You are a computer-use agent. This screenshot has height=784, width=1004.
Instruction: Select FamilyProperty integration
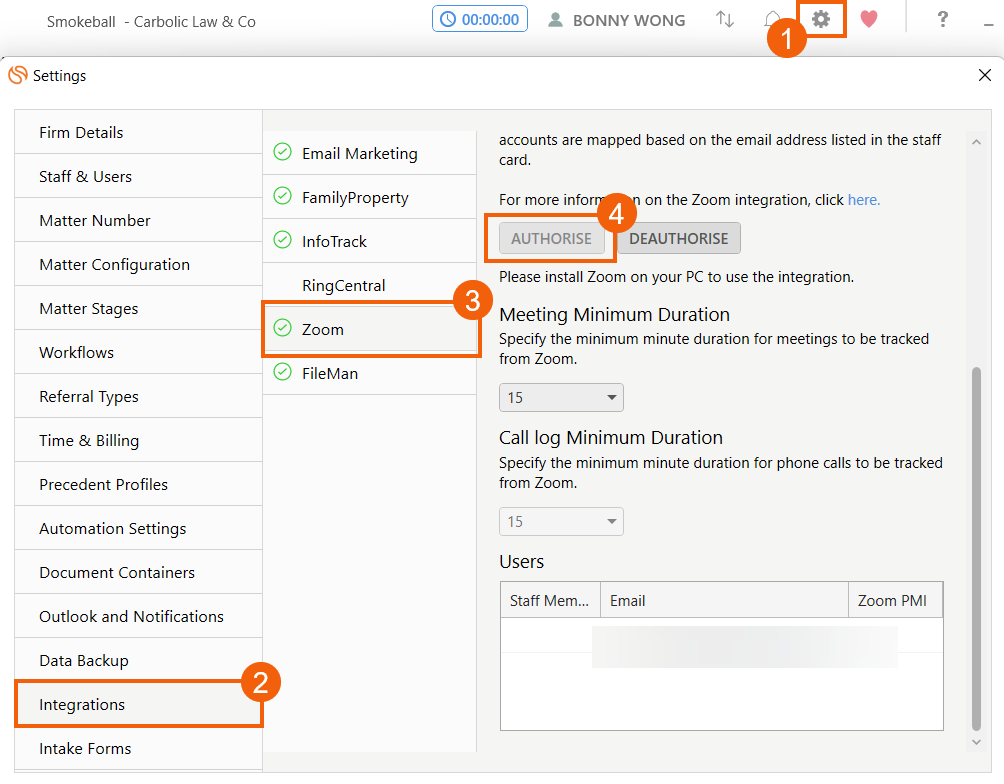click(x=369, y=197)
